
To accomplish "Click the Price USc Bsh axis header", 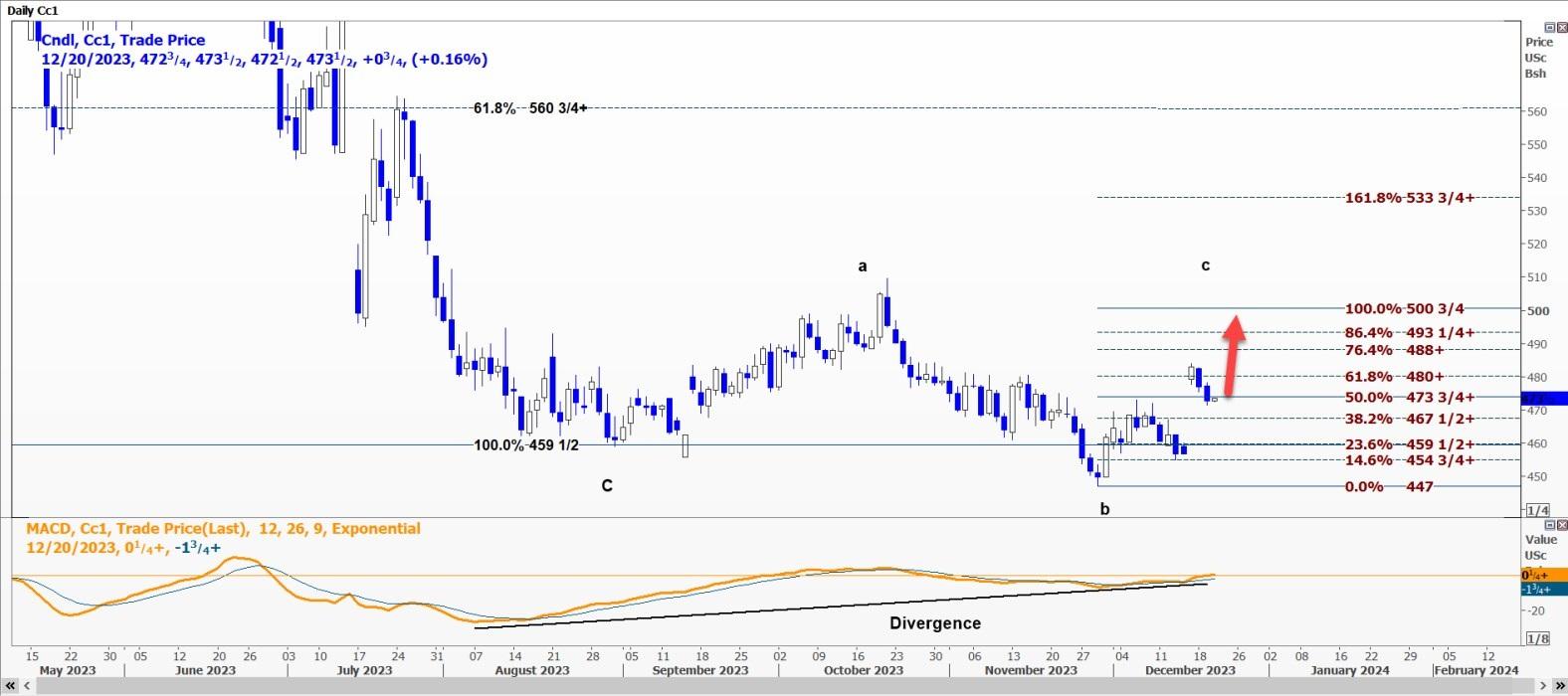I will coord(1538,58).
